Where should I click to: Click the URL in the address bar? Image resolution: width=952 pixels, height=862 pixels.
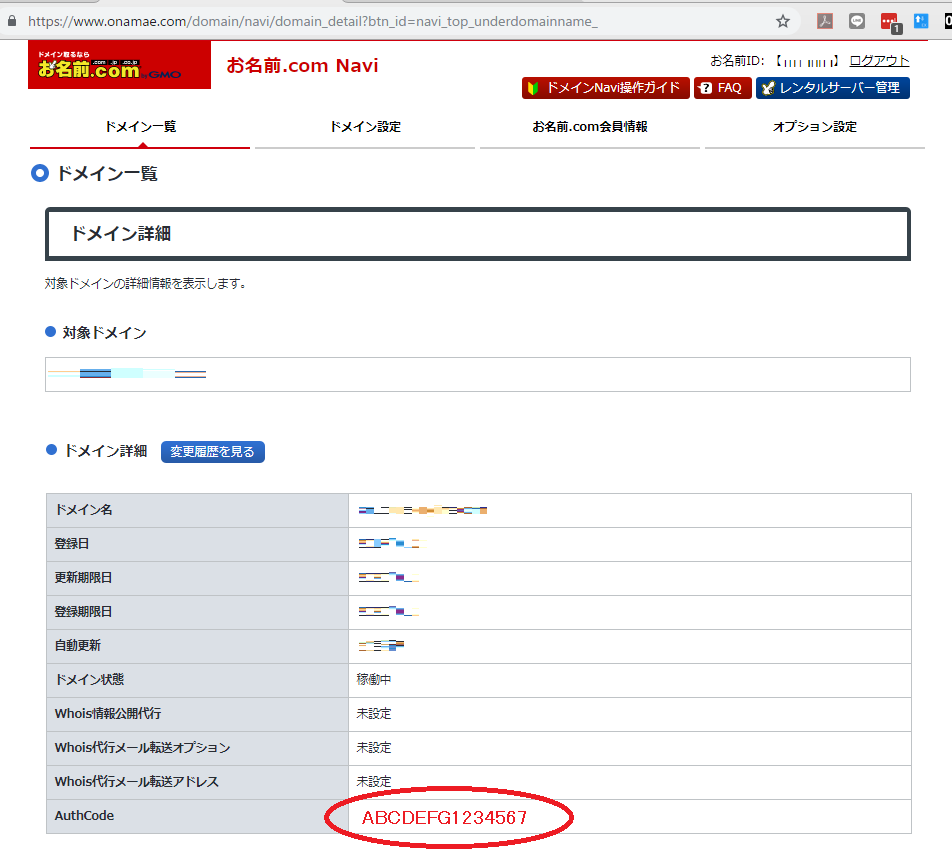(x=313, y=21)
